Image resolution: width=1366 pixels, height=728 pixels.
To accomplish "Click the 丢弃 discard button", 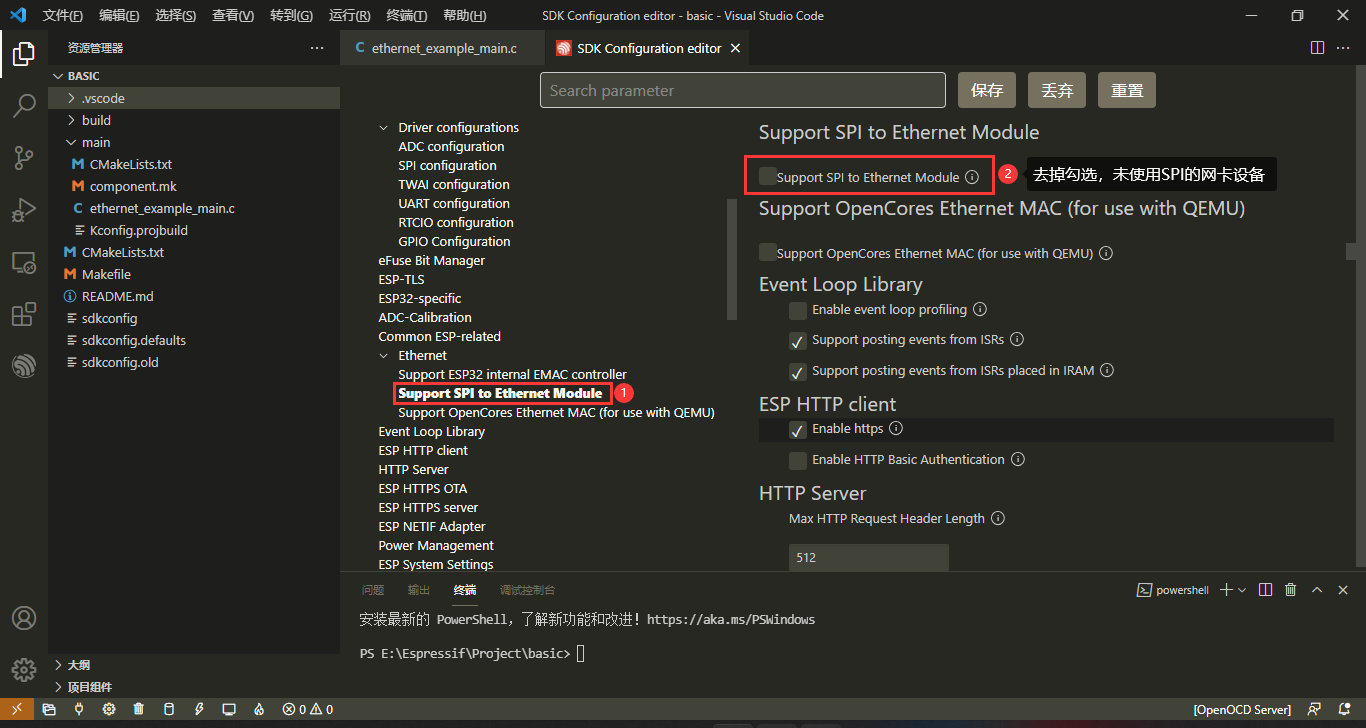I will coord(1057,90).
